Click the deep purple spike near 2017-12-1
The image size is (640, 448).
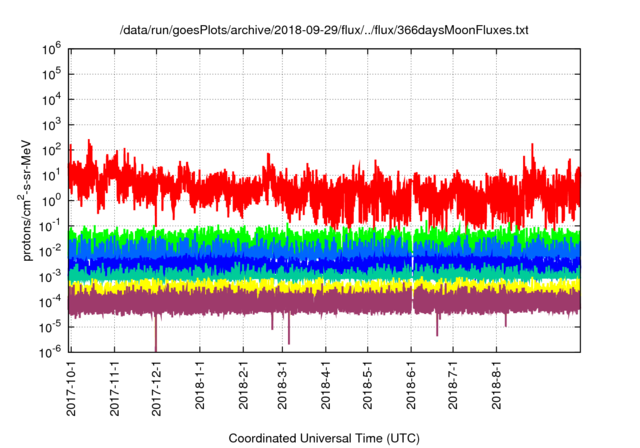tap(156, 335)
